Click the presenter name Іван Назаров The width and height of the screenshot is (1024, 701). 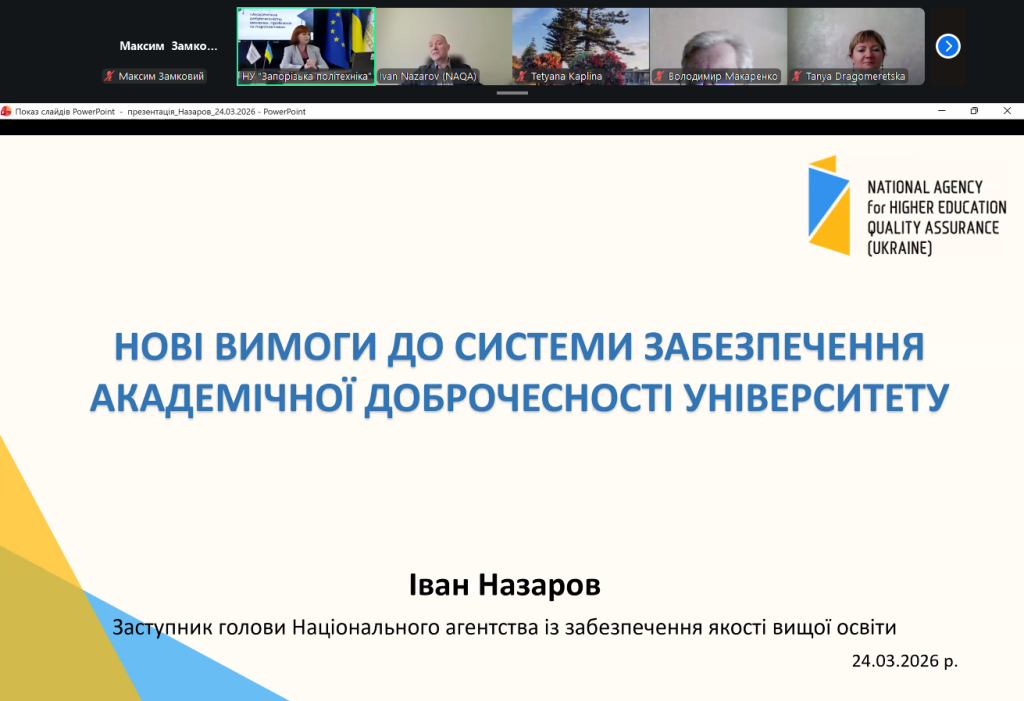[505, 584]
